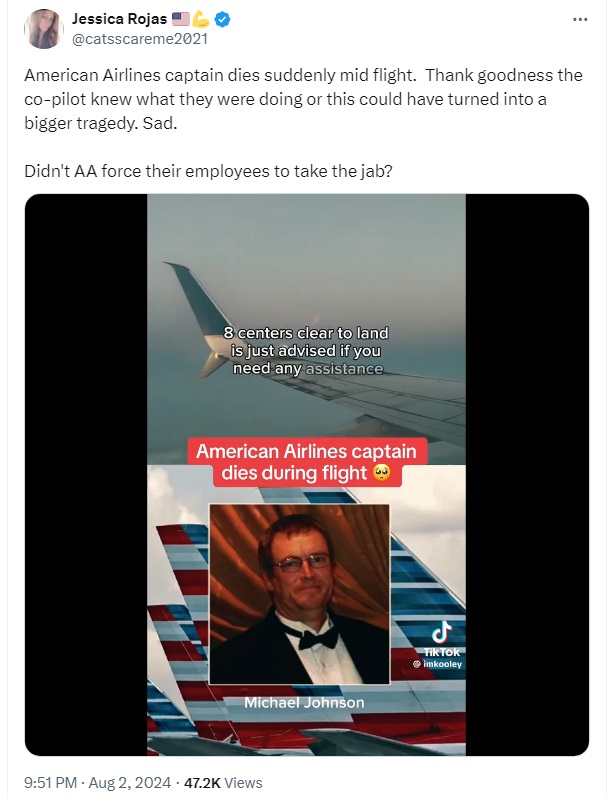Click the 47.2K Views count
The height and width of the screenshot is (802, 612).
[x=223, y=783]
